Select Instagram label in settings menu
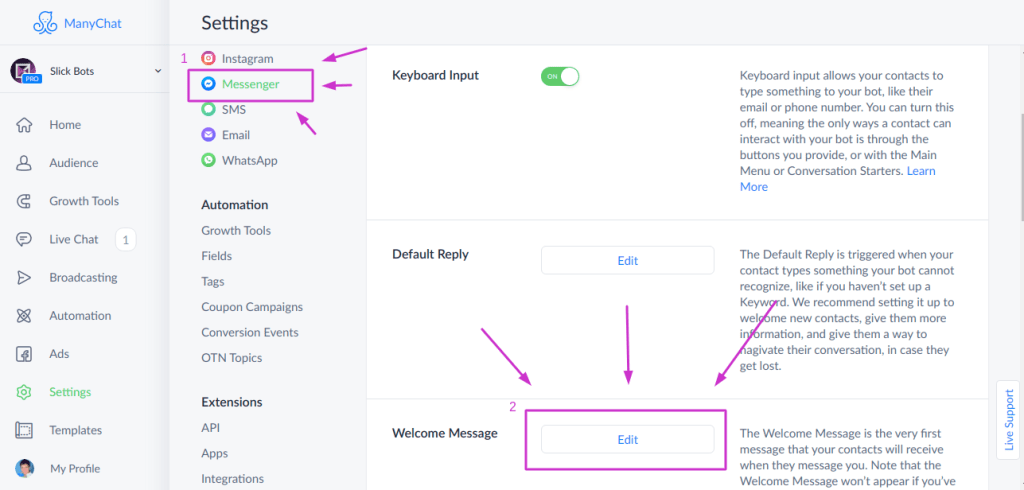The height and width of the screenshot is (490, 1024). tap(248, 59)
